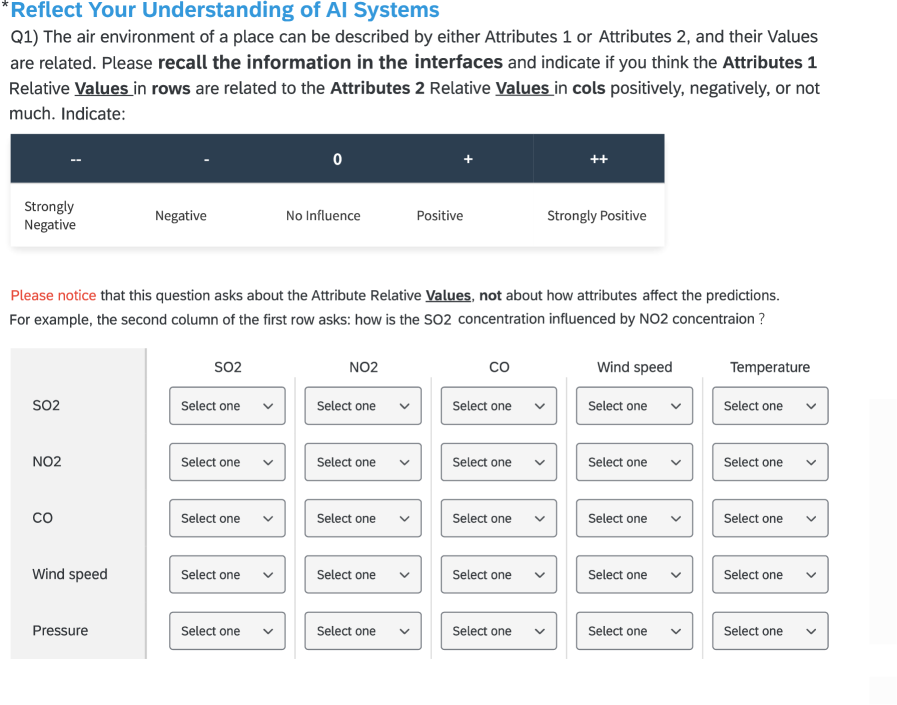897x705 pixels.
Task: Open Wind speed row Temperature dropdown
Action: tap(770, 575)
